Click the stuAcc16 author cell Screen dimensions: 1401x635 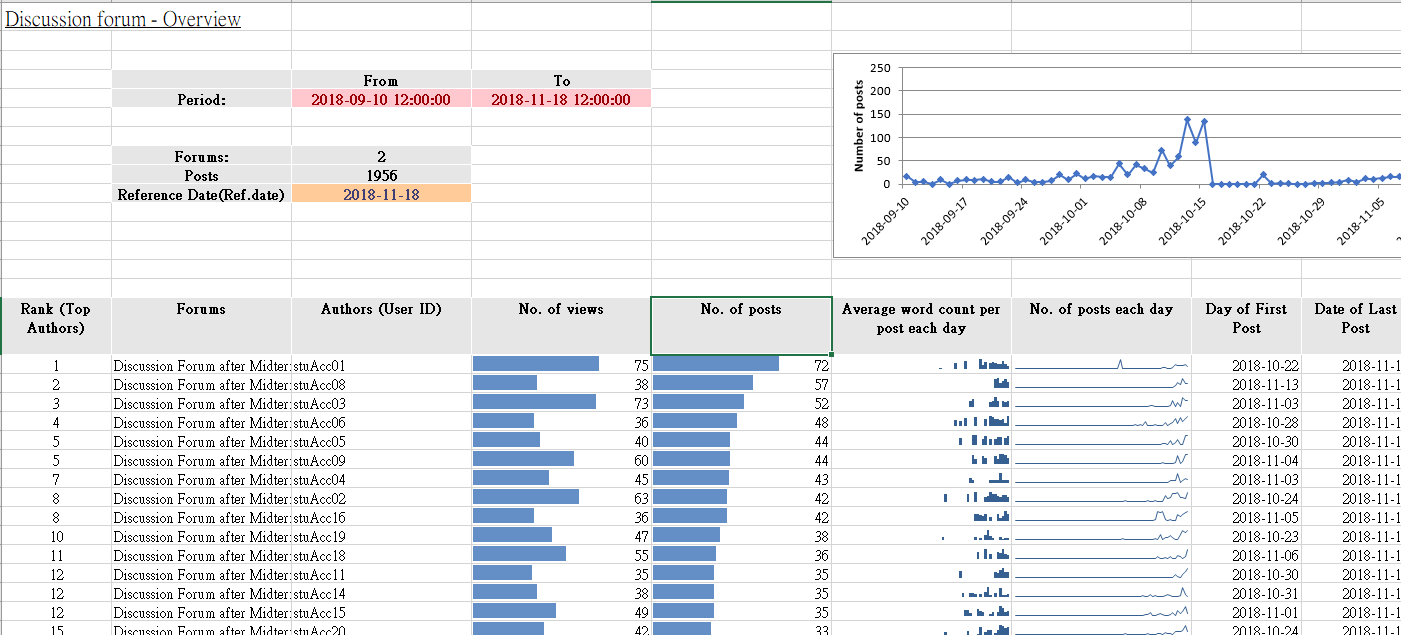[320, 518]
